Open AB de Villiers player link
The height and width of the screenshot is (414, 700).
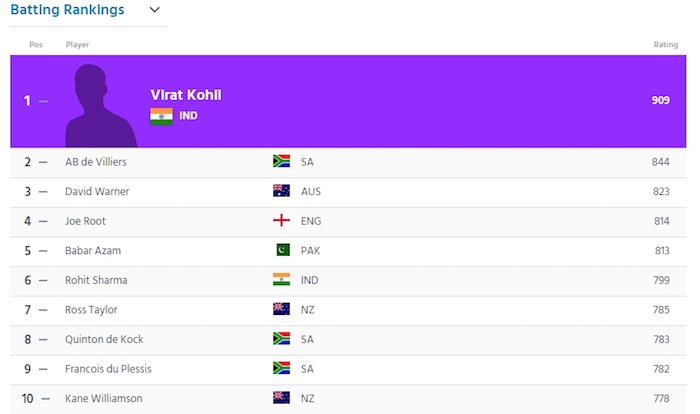click(x=96, y=162)
